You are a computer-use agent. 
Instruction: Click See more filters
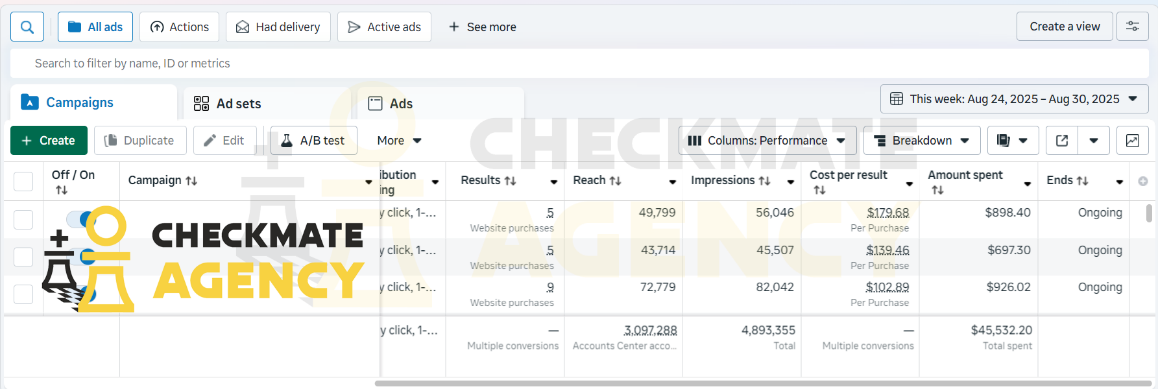tap(482, 27)
